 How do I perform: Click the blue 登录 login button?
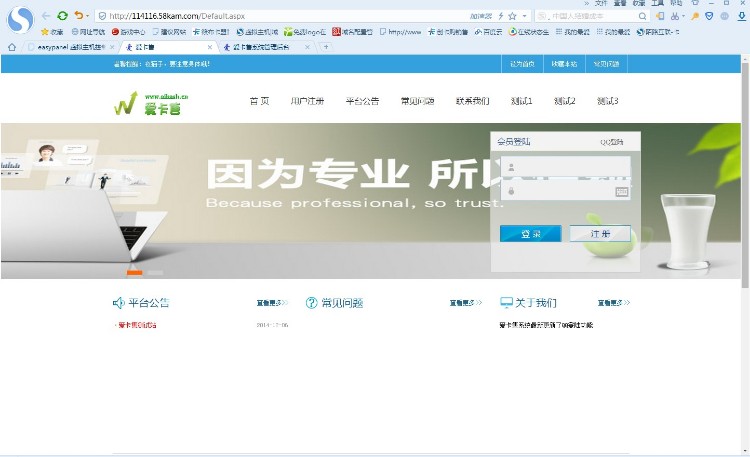(530, 234)
